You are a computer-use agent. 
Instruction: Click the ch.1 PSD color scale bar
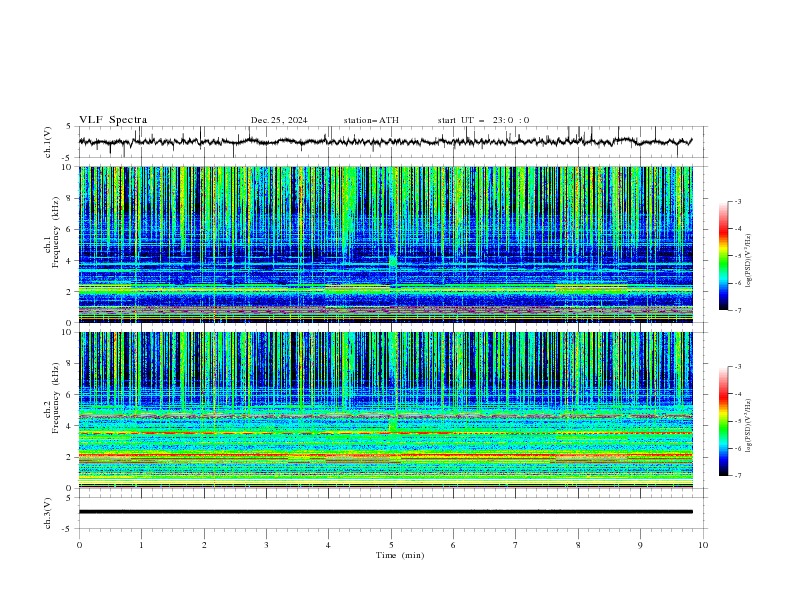(x=723, y=256)
